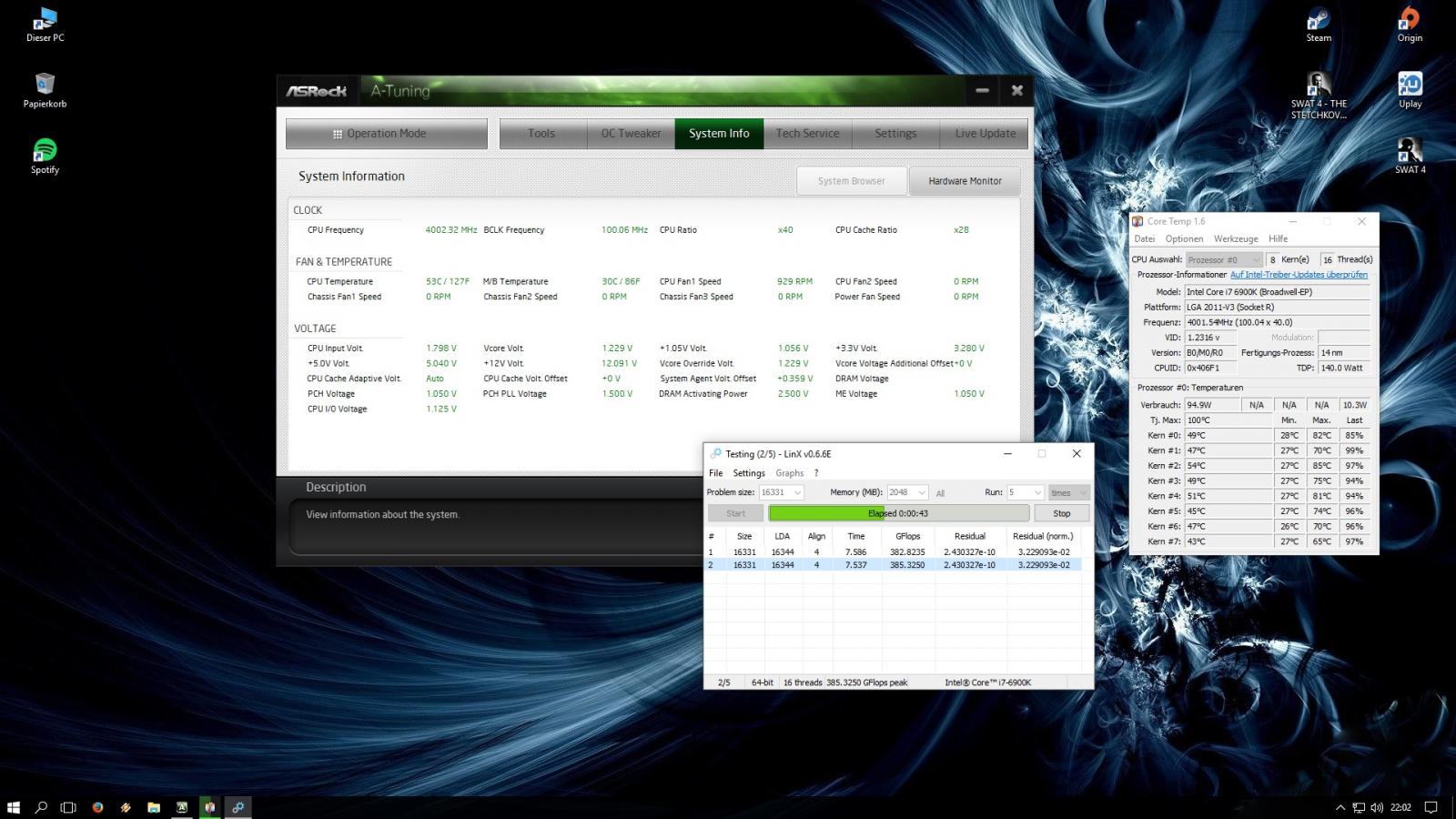Open the Werkzeuge menu in Core Temp

[x=1236, y=238]
